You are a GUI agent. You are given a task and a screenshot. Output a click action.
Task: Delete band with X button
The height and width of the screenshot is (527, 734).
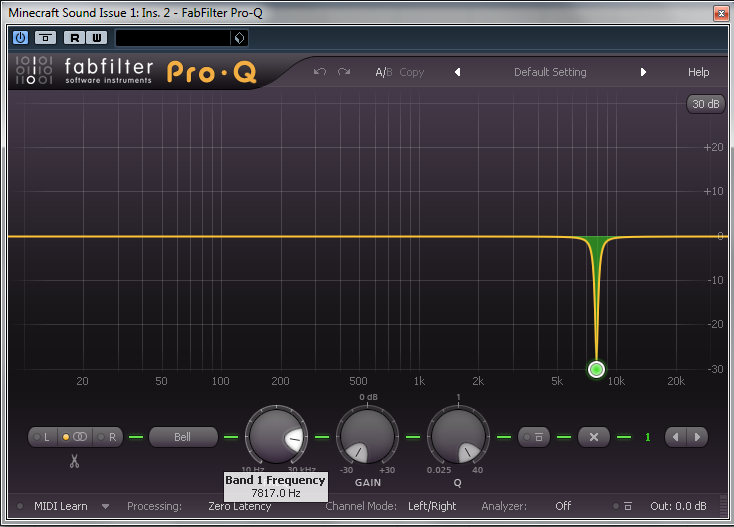pyautogui.click(x=594, y=437)
